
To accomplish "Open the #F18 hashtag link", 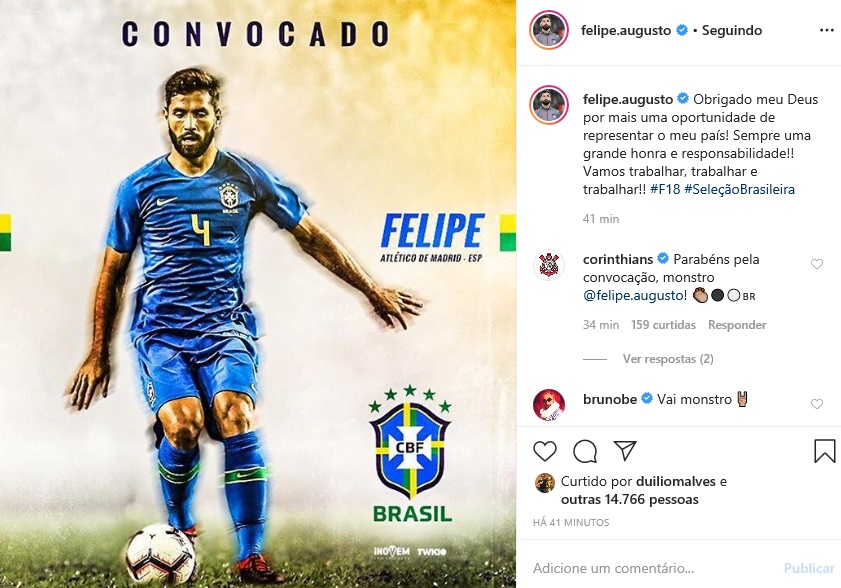I will (x=665, y=189).
